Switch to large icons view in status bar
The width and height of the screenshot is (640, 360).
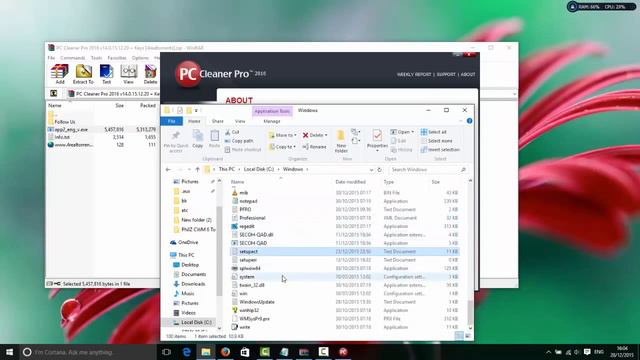click(x=468, y=336)
